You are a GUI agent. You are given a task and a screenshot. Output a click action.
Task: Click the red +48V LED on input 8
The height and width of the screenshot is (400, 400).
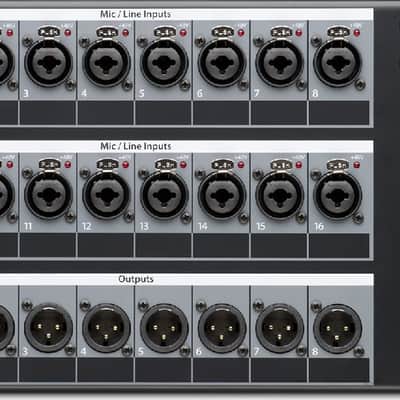pos(357,33)
